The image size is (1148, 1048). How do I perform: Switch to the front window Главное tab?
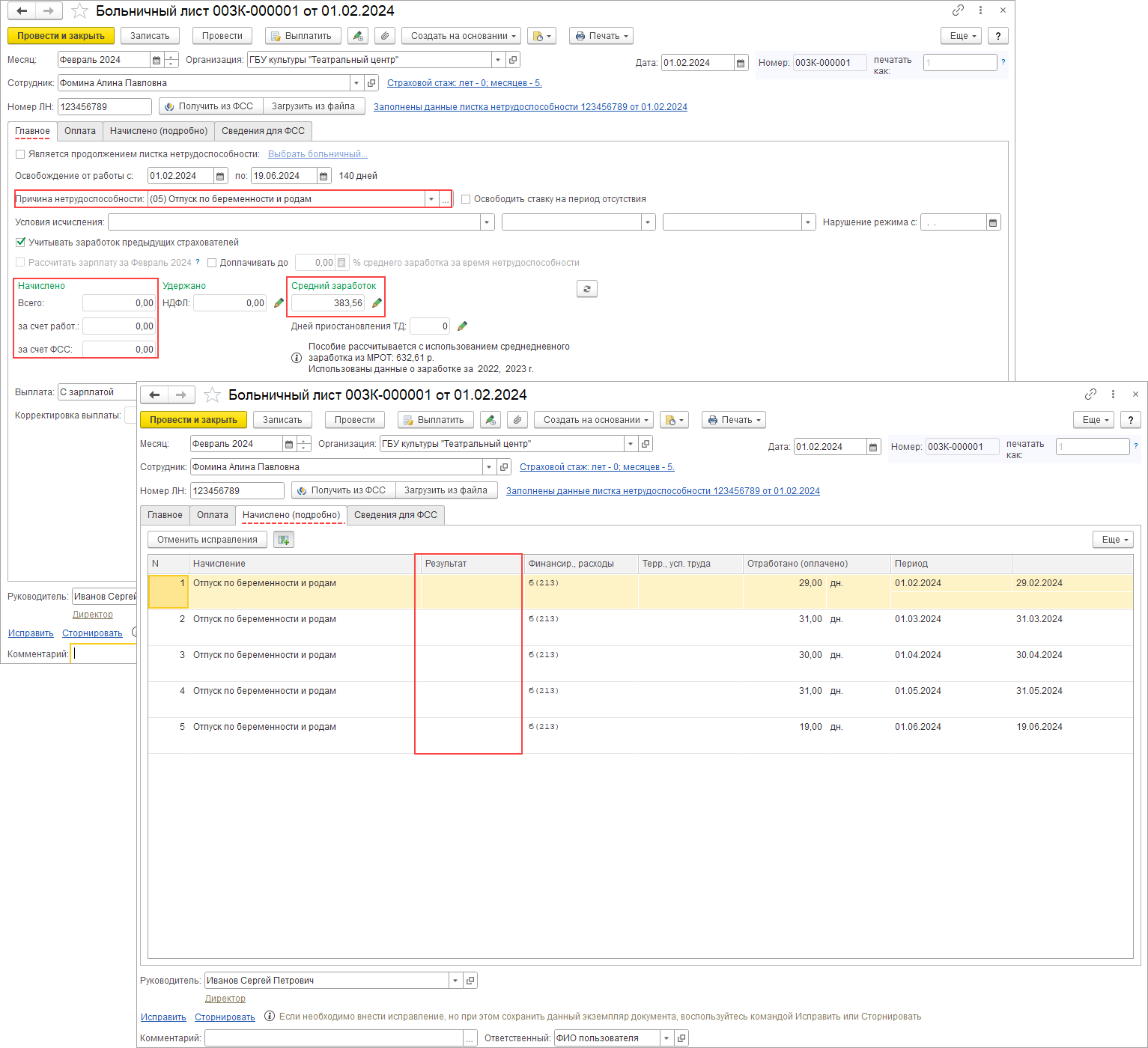click(165, 515)
